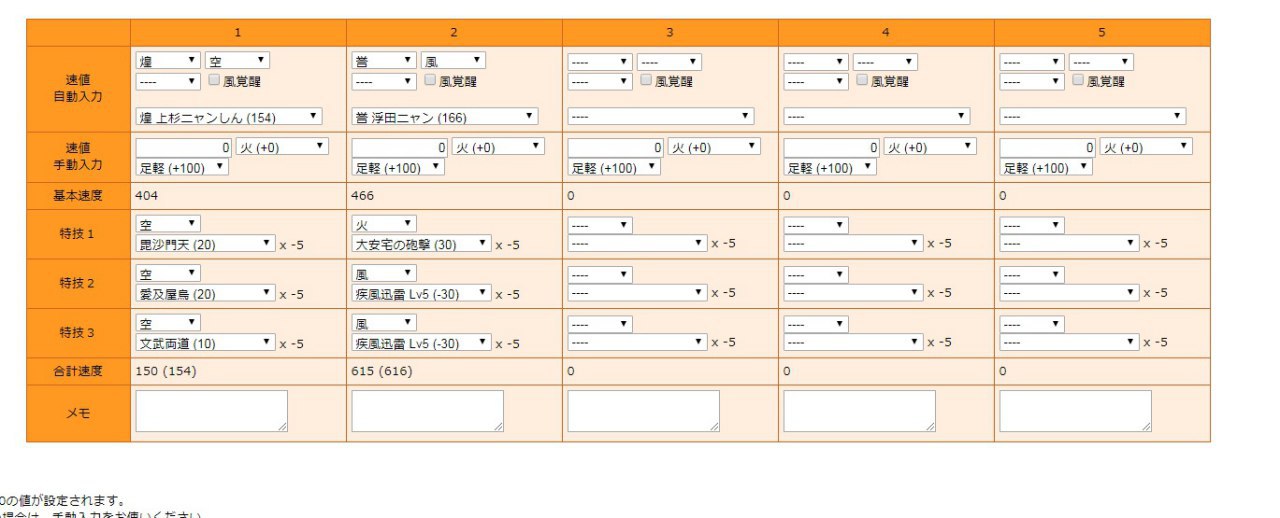Open column 4 character selection dropdown
Image resolution: width=1280 pixels, height=518 pixels.
coord(877,116)
